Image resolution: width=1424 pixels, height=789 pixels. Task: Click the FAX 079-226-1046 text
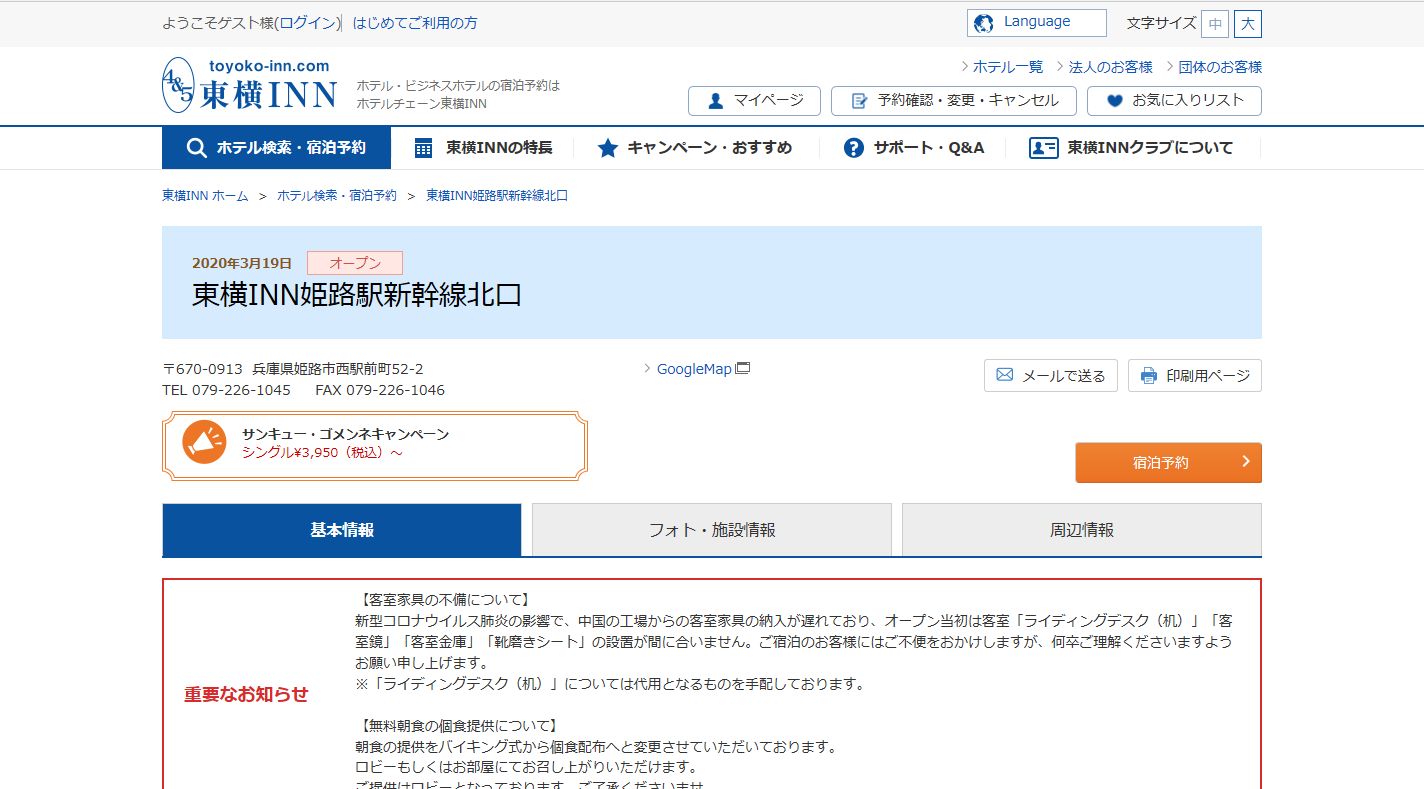pos(380,390)
